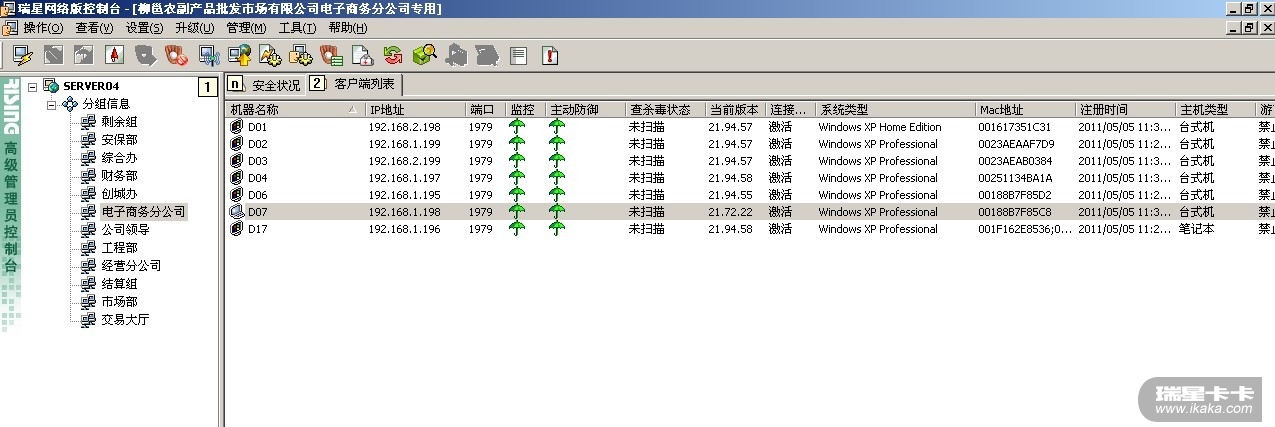The width and height of the screenshot is (1275, 427).
Task: Click the client shield icon next to D04
Action: (237, 178)
